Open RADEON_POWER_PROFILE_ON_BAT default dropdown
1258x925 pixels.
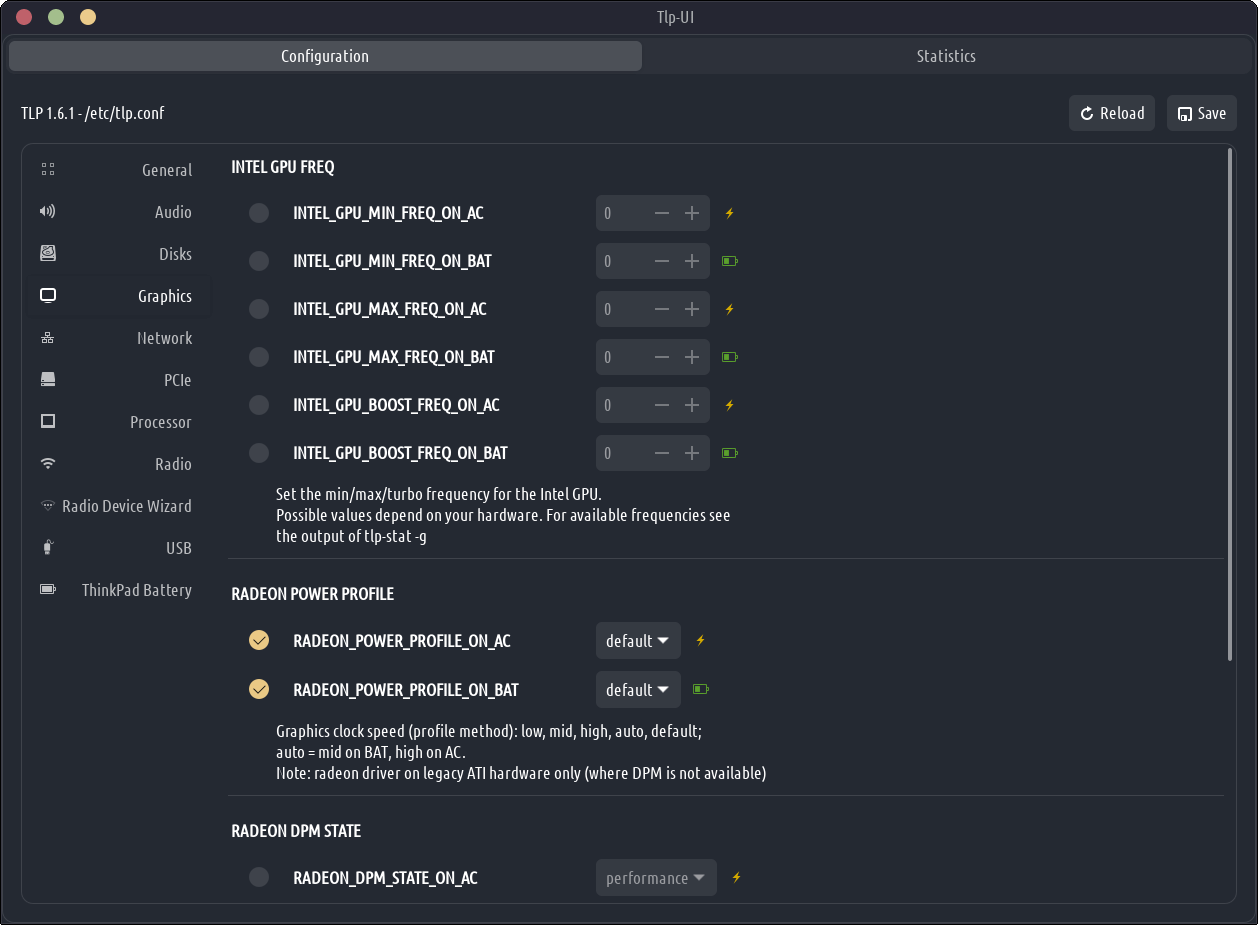(638, 690)
